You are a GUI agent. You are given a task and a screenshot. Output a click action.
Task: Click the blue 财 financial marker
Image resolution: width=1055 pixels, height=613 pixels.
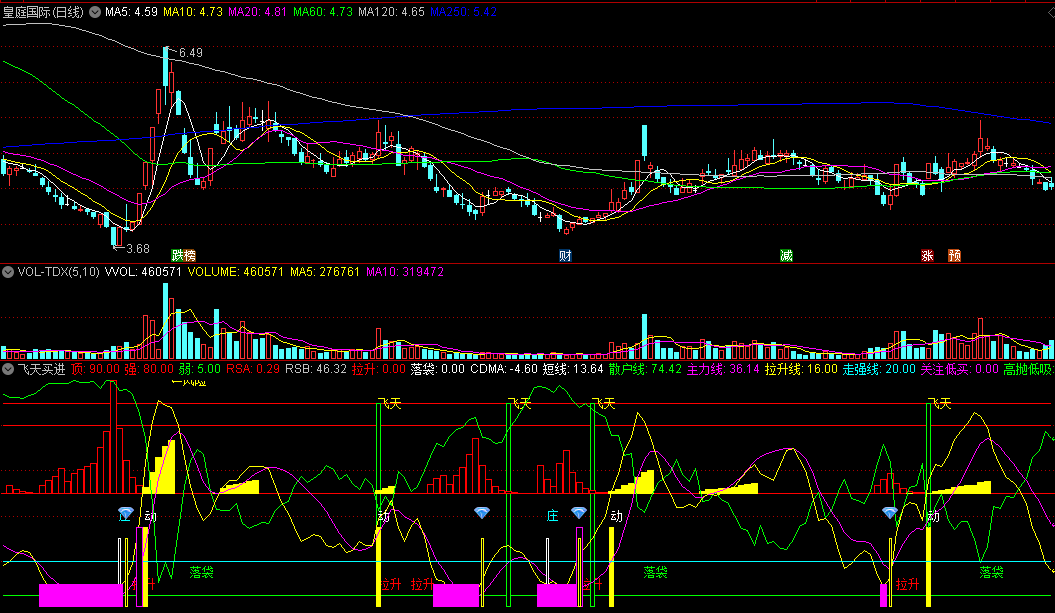coord(565,256)
